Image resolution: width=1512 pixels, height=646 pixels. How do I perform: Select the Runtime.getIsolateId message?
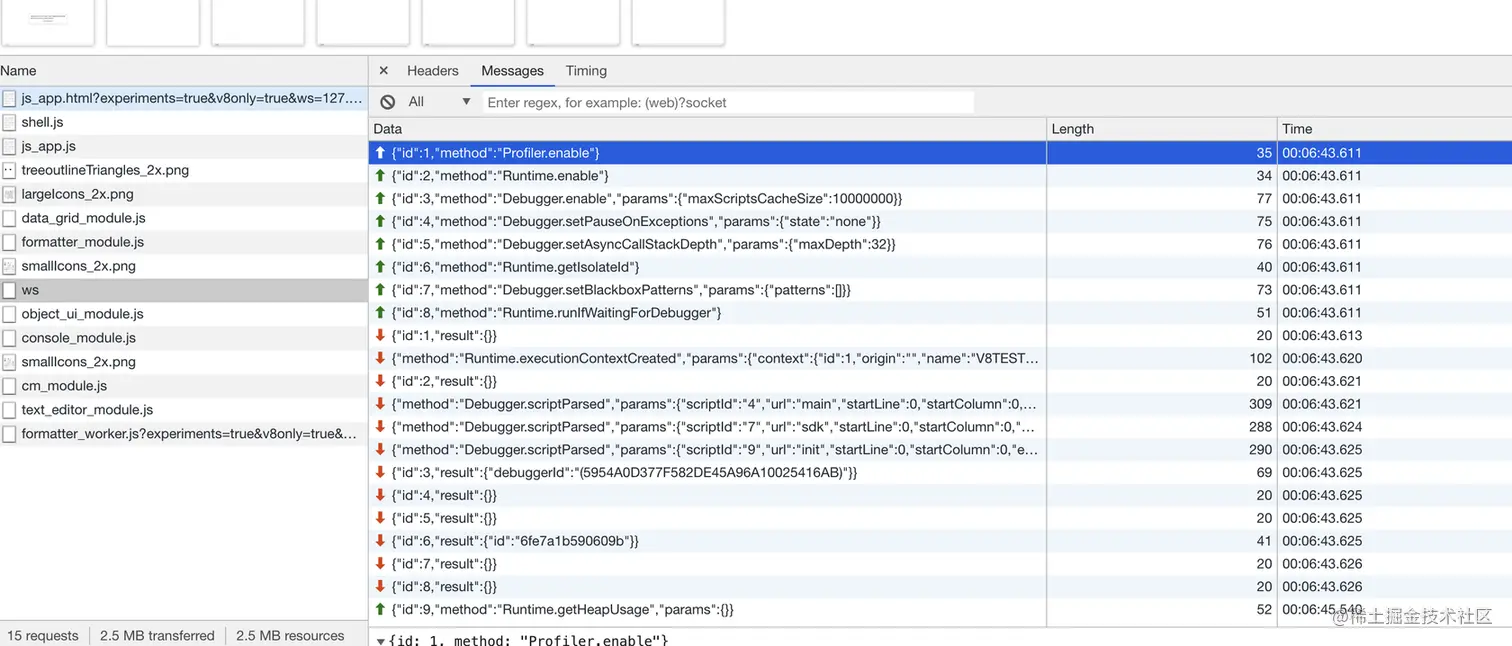click(x=940, y=267)
